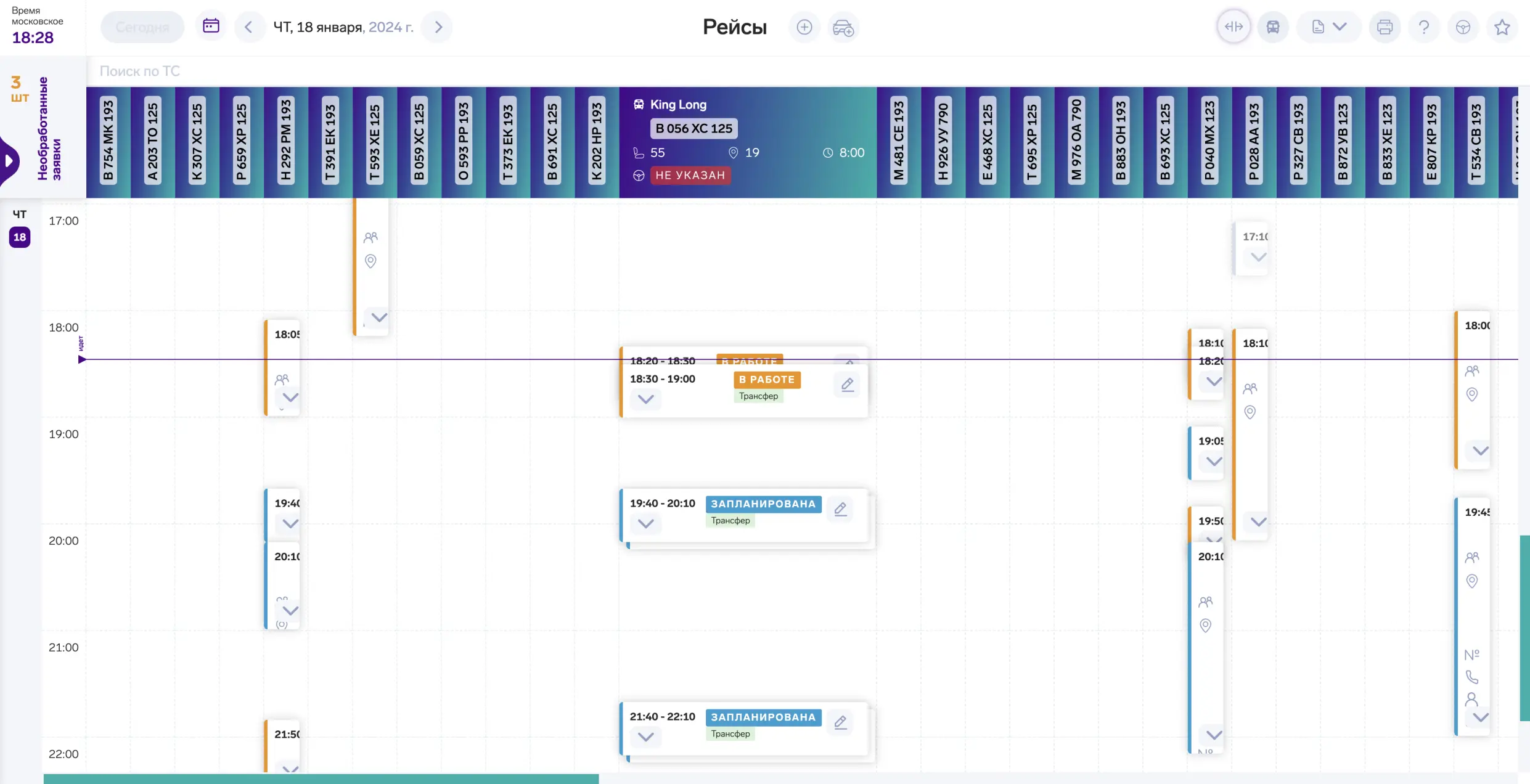Click add vehicle car-plus icon

843,27
